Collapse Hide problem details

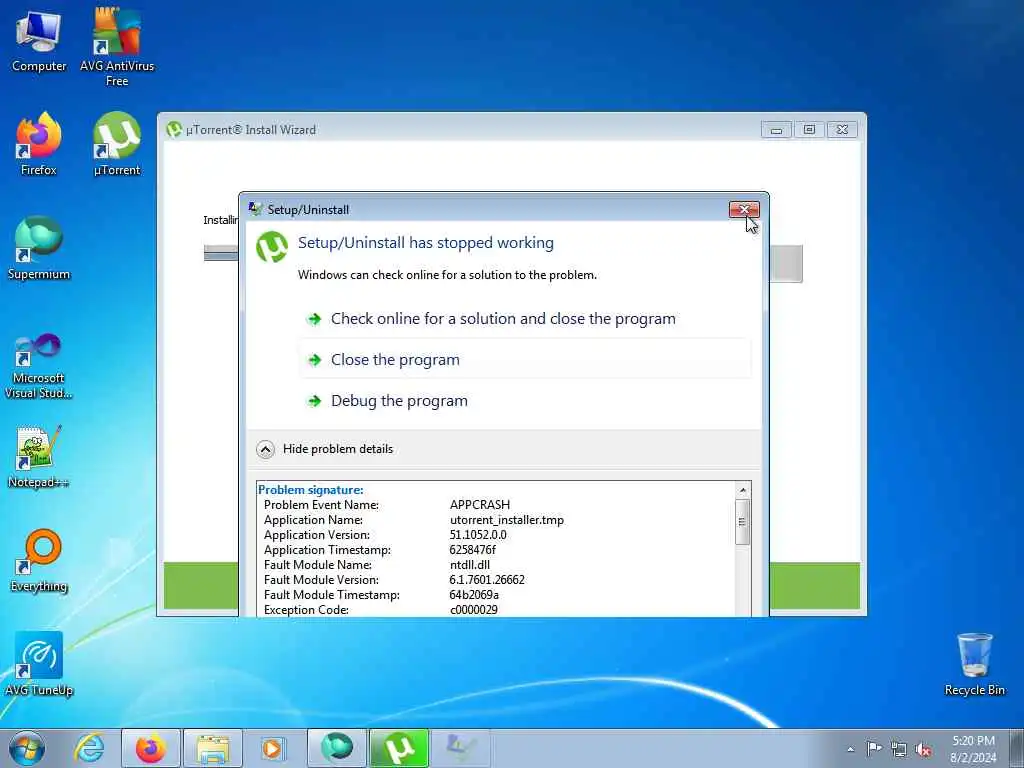pyautogui.click(x=325, y=449)
